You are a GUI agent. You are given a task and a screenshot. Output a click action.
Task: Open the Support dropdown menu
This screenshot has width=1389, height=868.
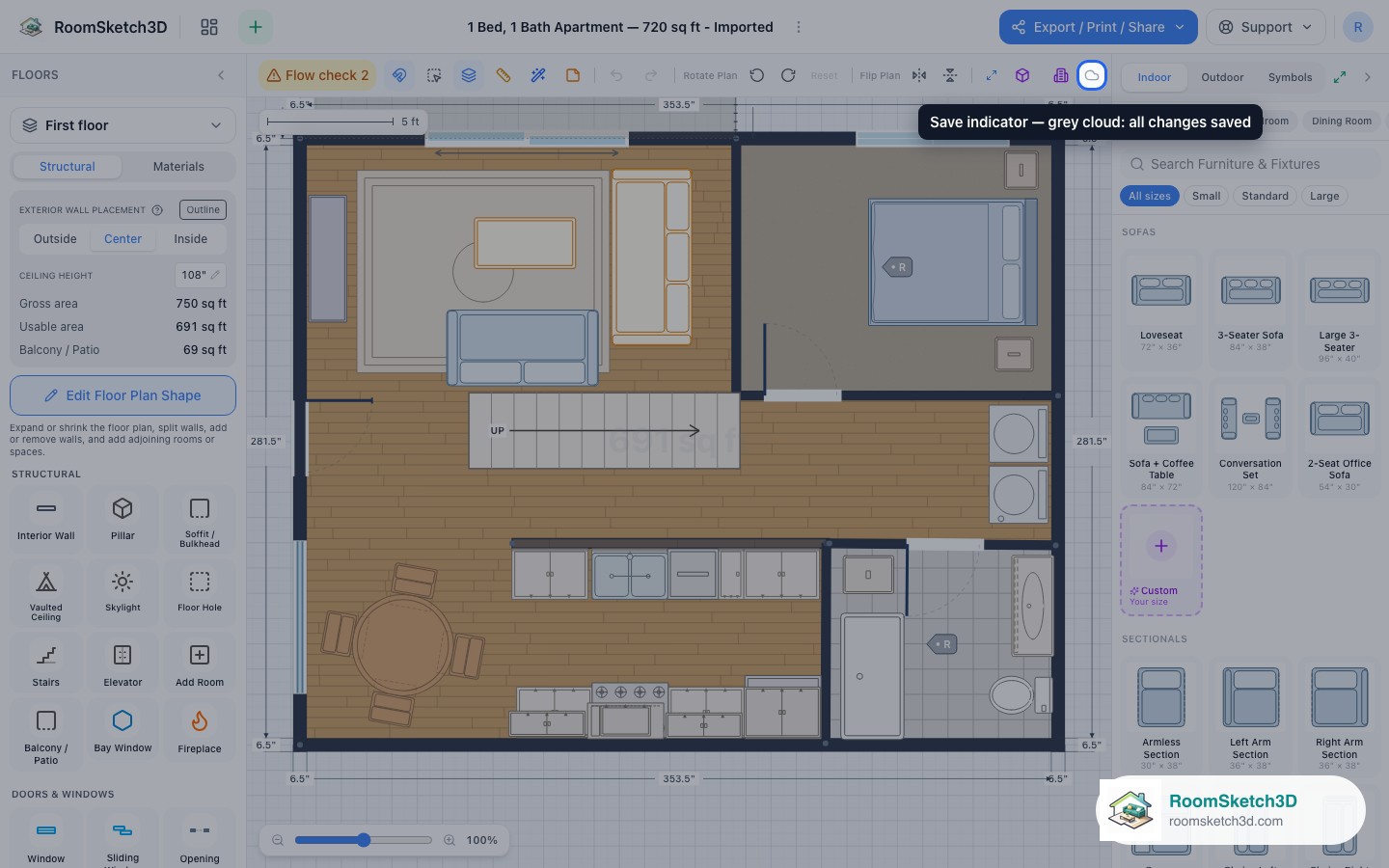1266,27
